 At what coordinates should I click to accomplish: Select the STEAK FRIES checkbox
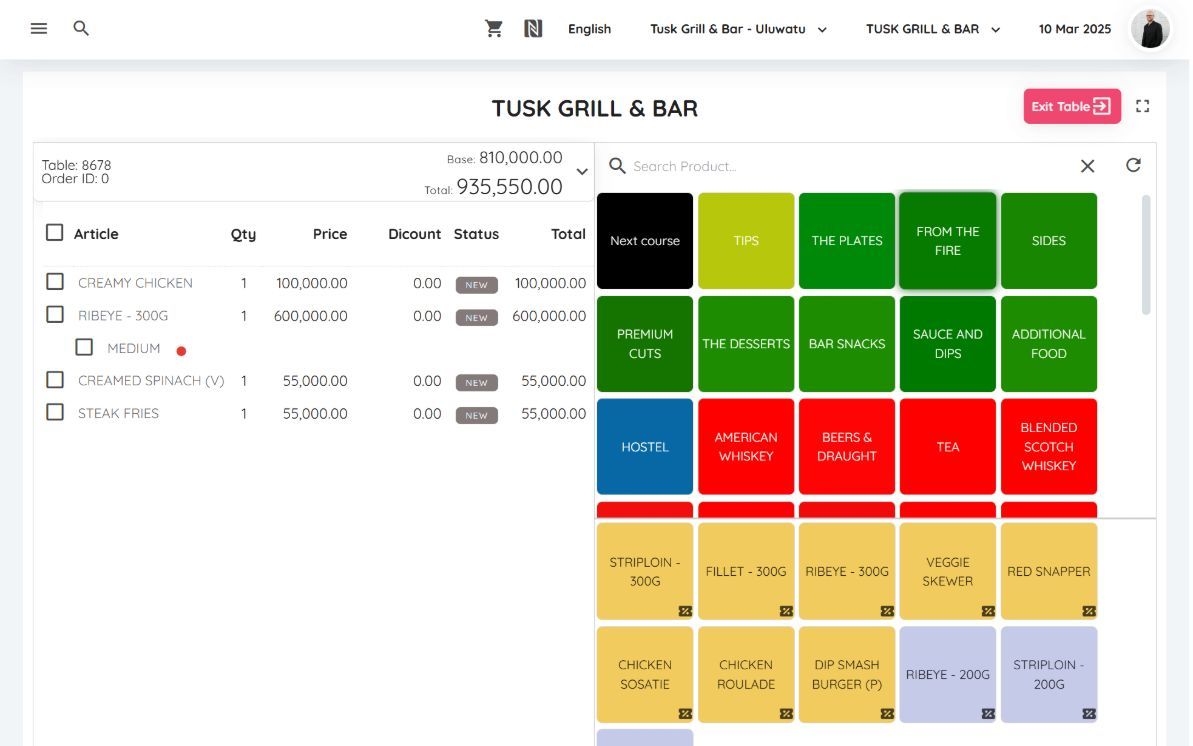point(55,412)
